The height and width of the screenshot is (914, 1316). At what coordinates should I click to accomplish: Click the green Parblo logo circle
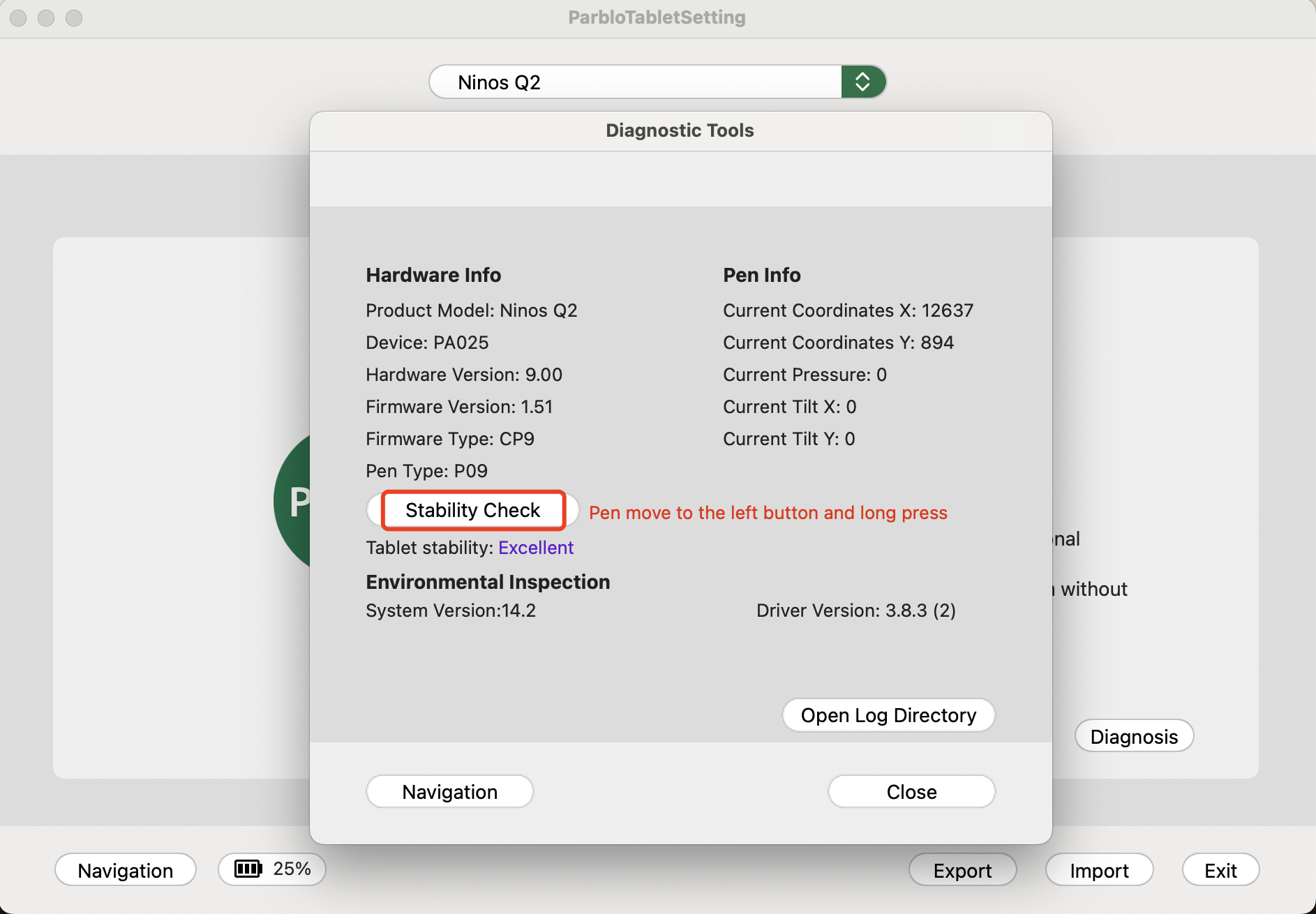point(293,501)
